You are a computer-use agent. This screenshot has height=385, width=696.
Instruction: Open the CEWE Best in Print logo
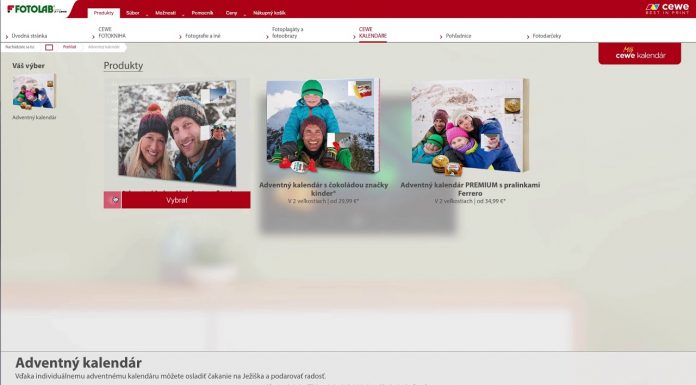(667, 9)
